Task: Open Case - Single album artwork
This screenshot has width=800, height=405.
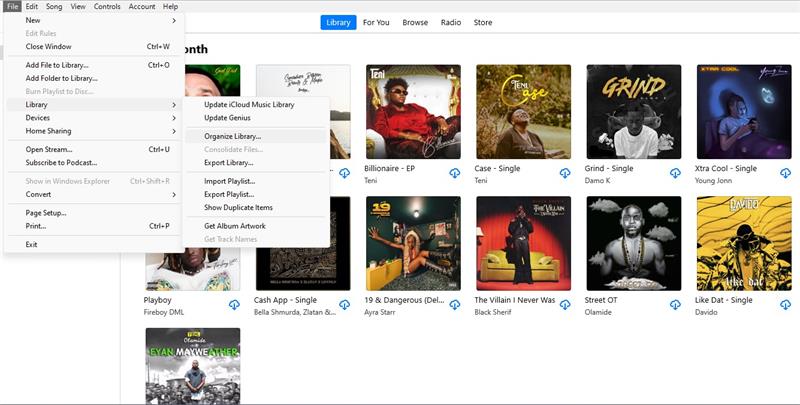Action: 523,112
